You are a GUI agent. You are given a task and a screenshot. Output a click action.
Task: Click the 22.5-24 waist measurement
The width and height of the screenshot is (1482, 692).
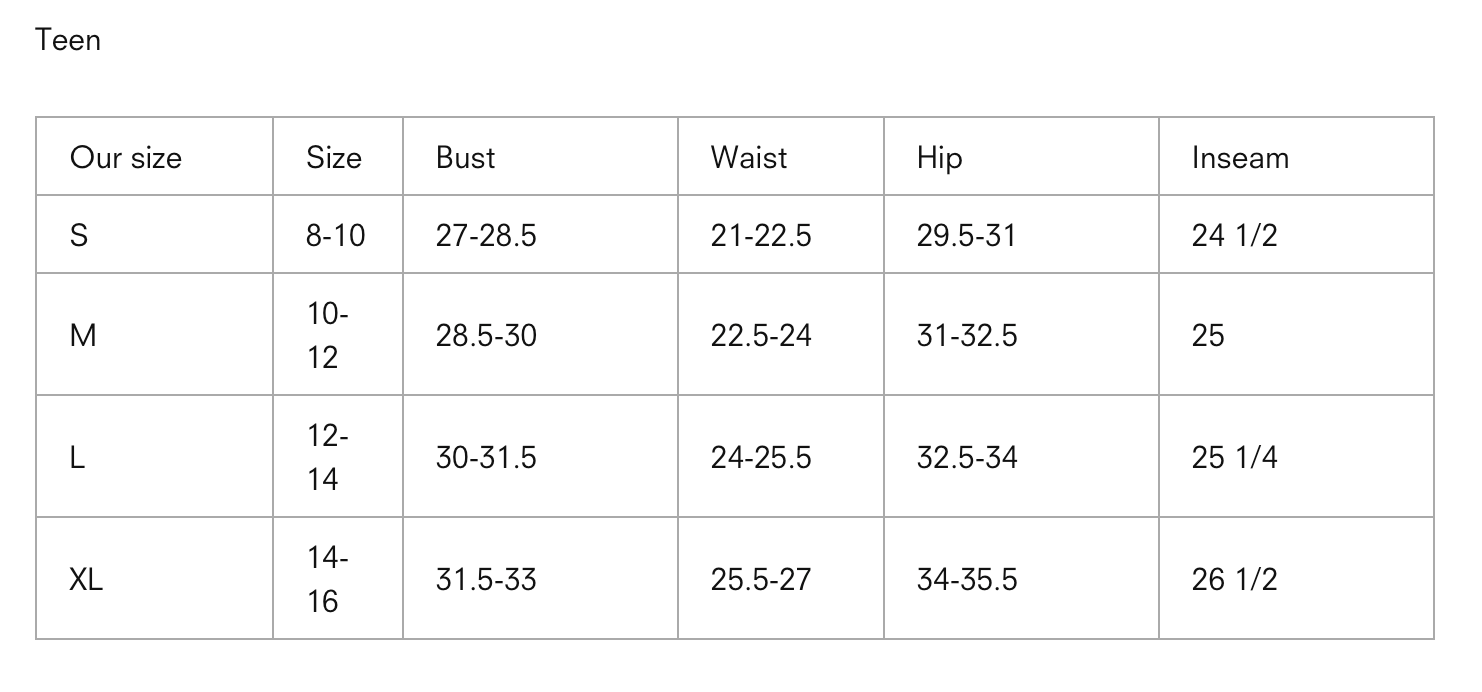(x=761, y=335)
